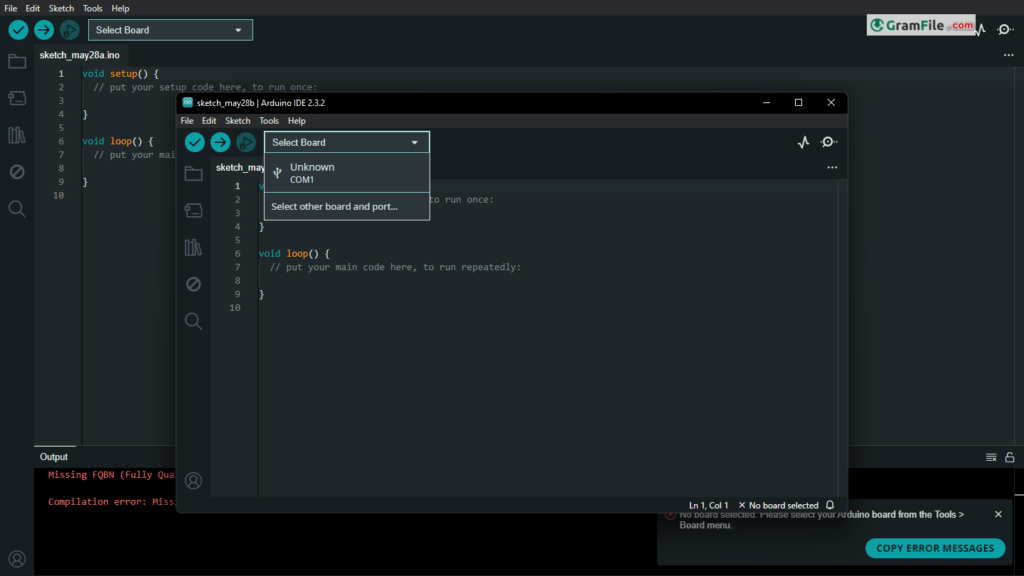
Task: Open Help menu in background window
Action: click(x=120, y=8)
